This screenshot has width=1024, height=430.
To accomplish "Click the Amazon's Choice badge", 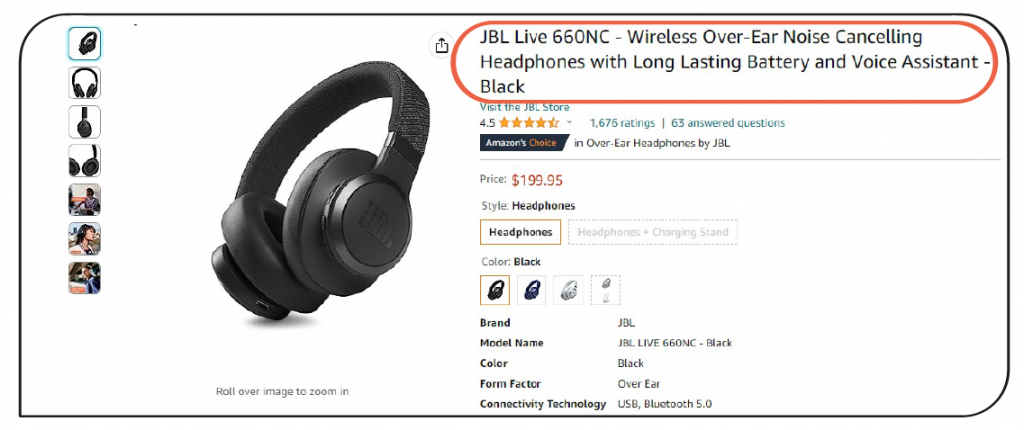I will (524, 143).
